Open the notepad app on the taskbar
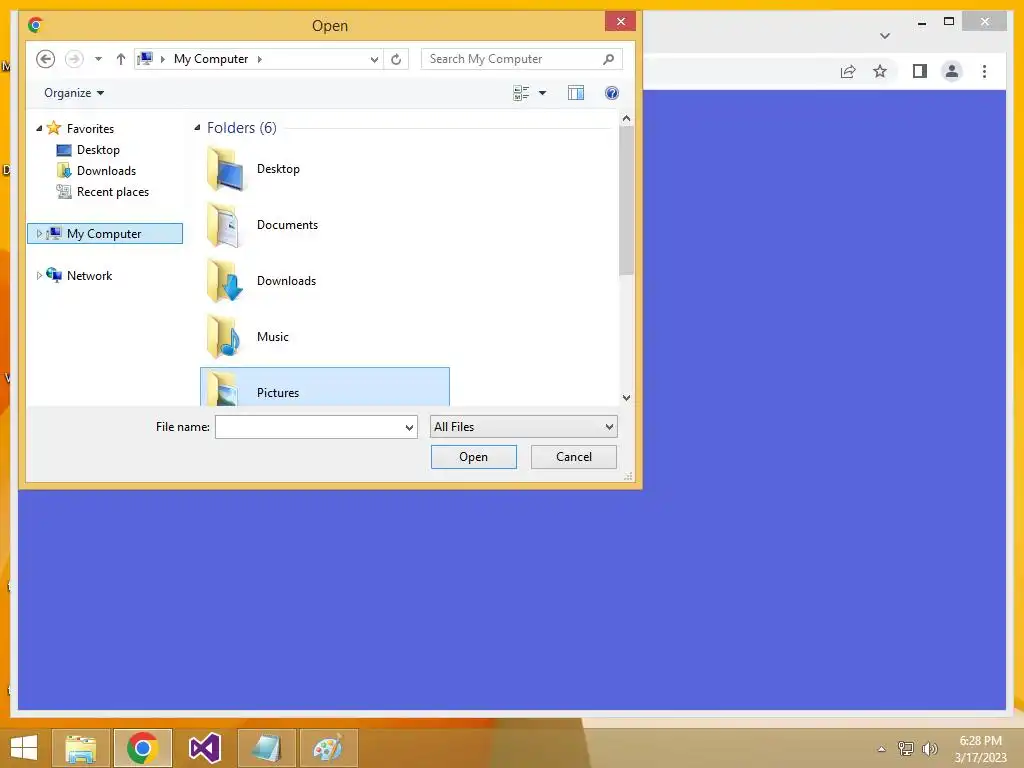The height and width of the screenshot is (768, 1024). 266,748
